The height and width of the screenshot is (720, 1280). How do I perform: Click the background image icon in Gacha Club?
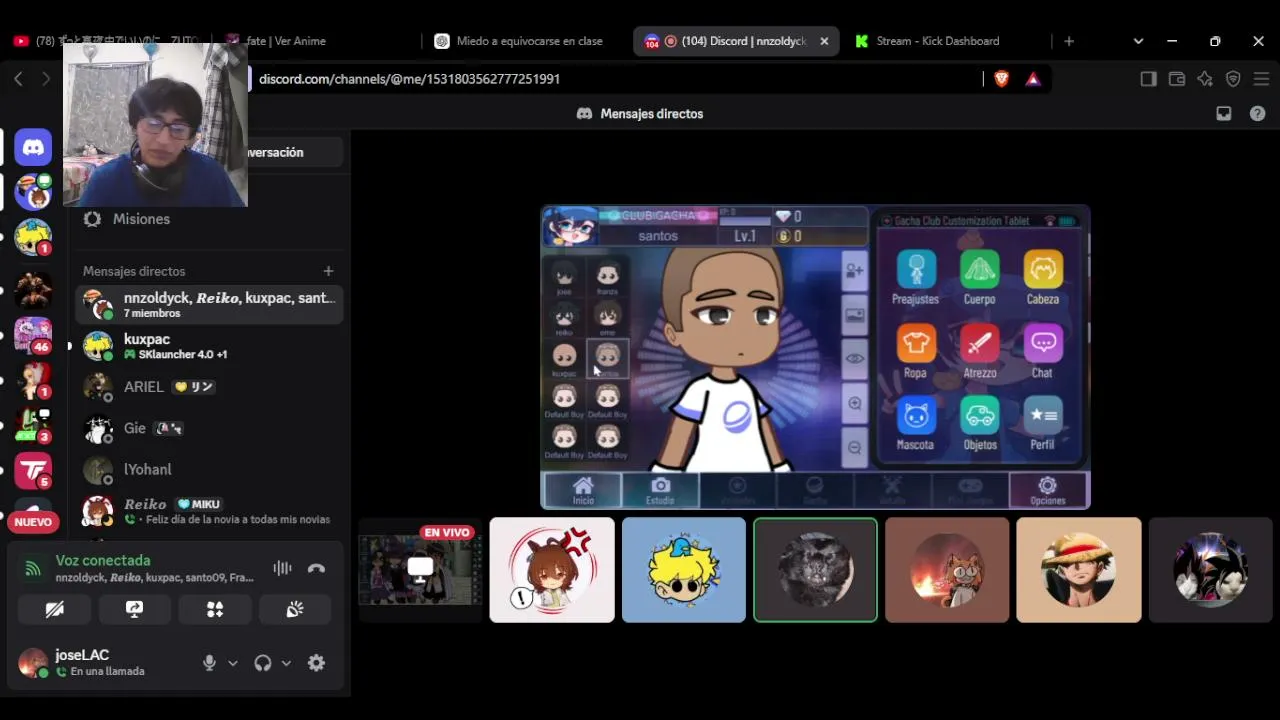click(x=854, y=316)
